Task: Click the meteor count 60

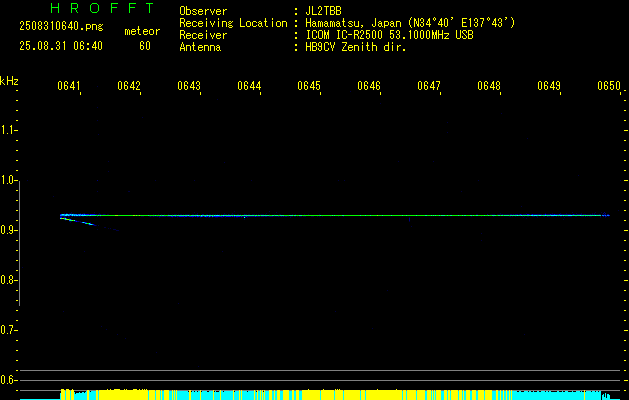Action: click(x=145, y=46)
